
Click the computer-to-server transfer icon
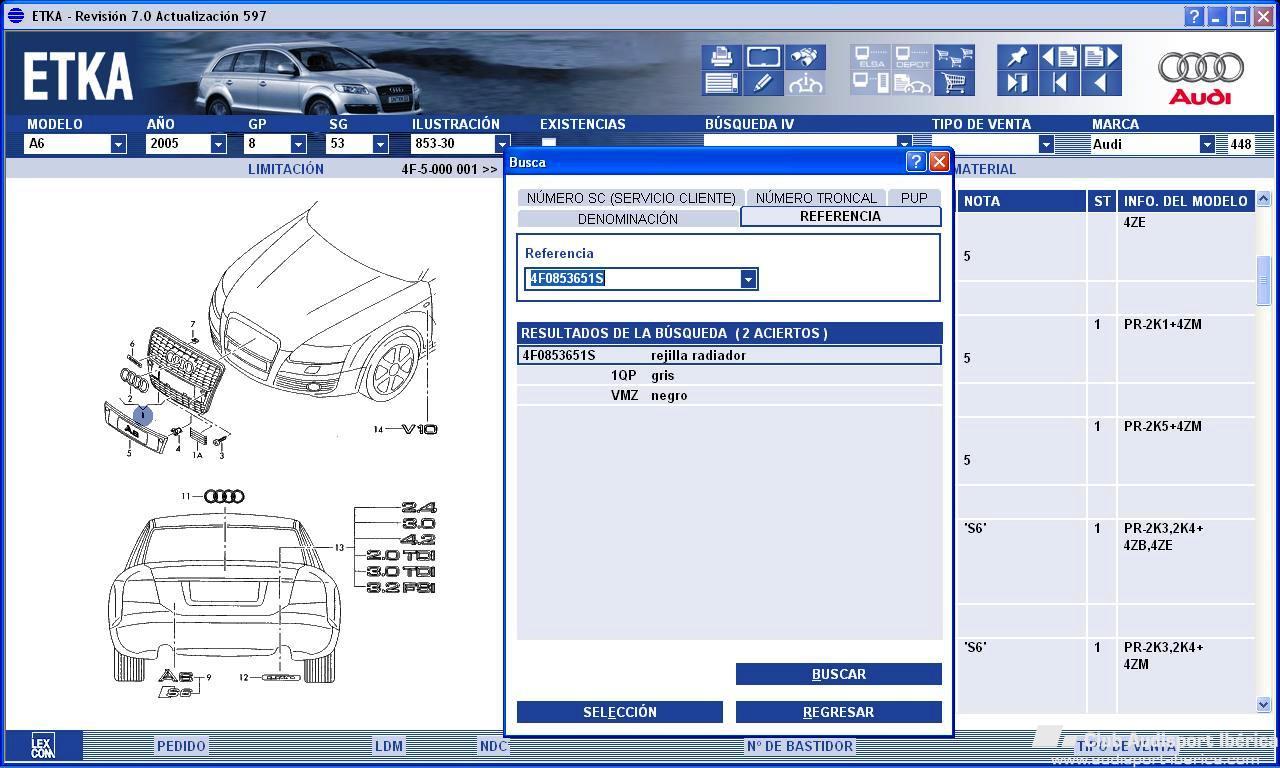tap(871, 83)
